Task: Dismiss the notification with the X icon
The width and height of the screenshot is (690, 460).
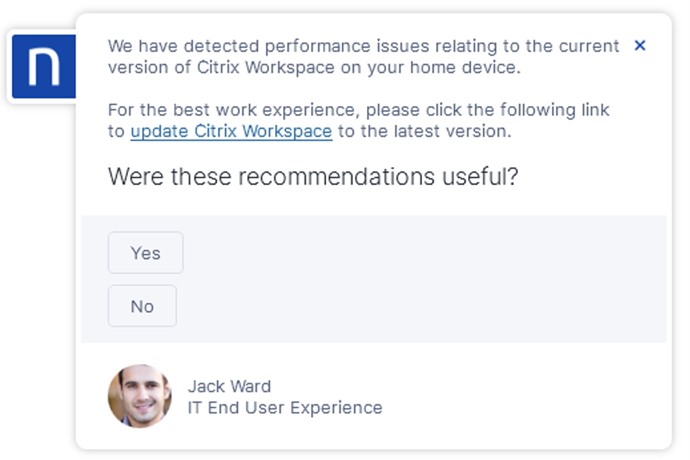Action: (x=640, y=46)
